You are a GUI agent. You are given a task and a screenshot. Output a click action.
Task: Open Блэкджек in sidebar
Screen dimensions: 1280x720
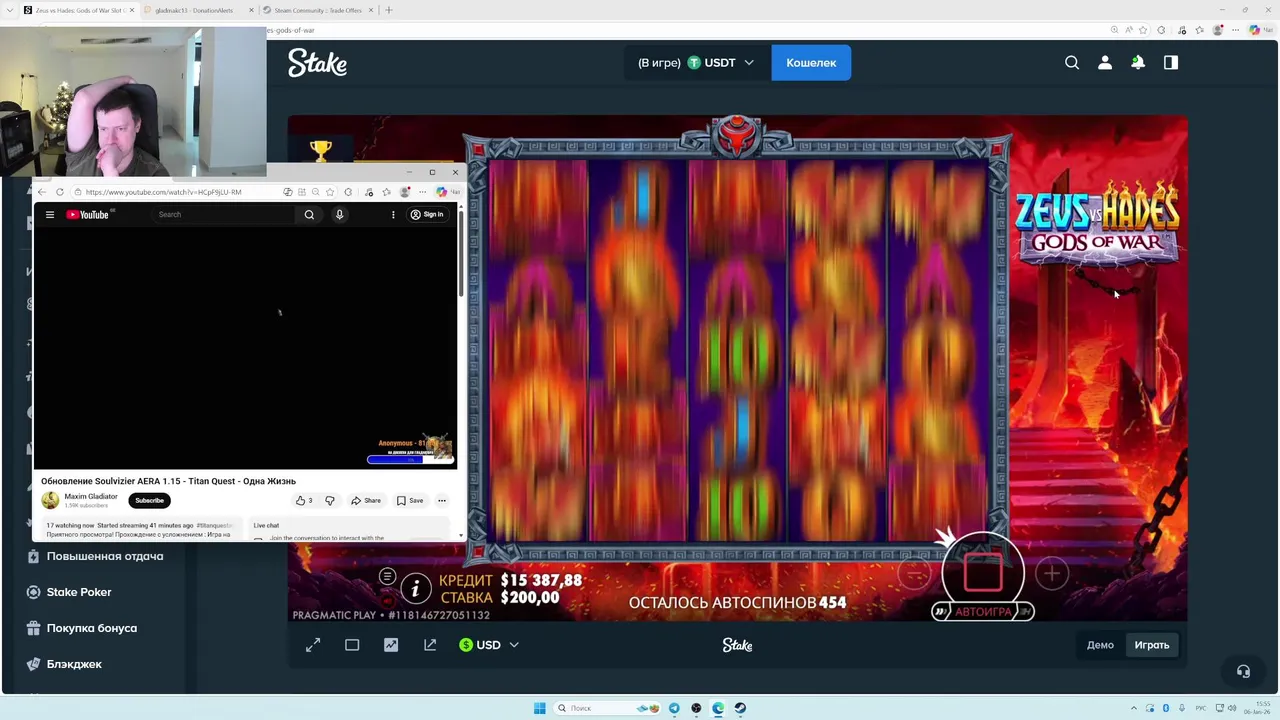pyautogui.click(x=74, y=664)
